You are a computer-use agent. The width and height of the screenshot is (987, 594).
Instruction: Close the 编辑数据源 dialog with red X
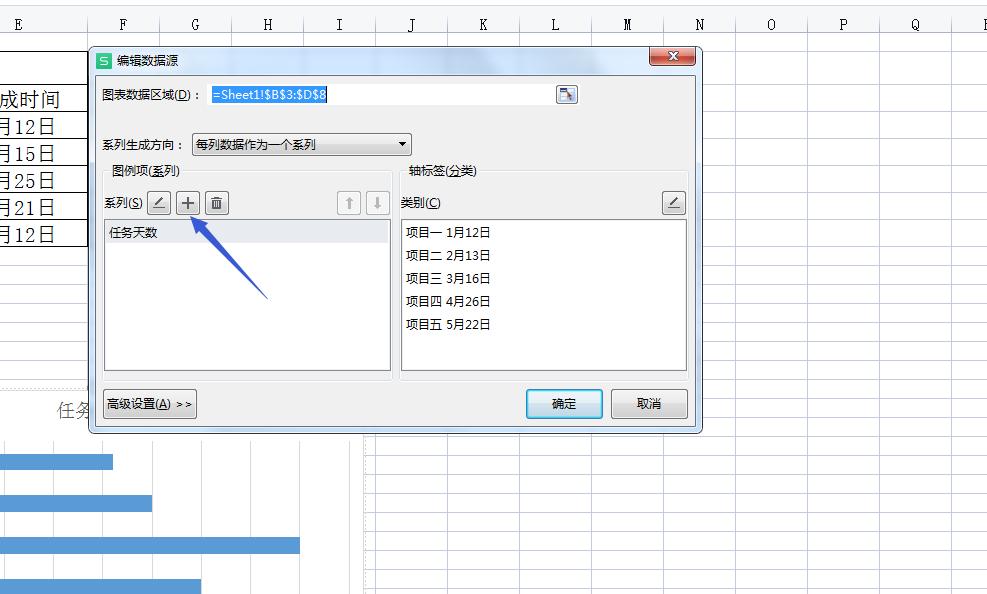[x=672, y=57]
